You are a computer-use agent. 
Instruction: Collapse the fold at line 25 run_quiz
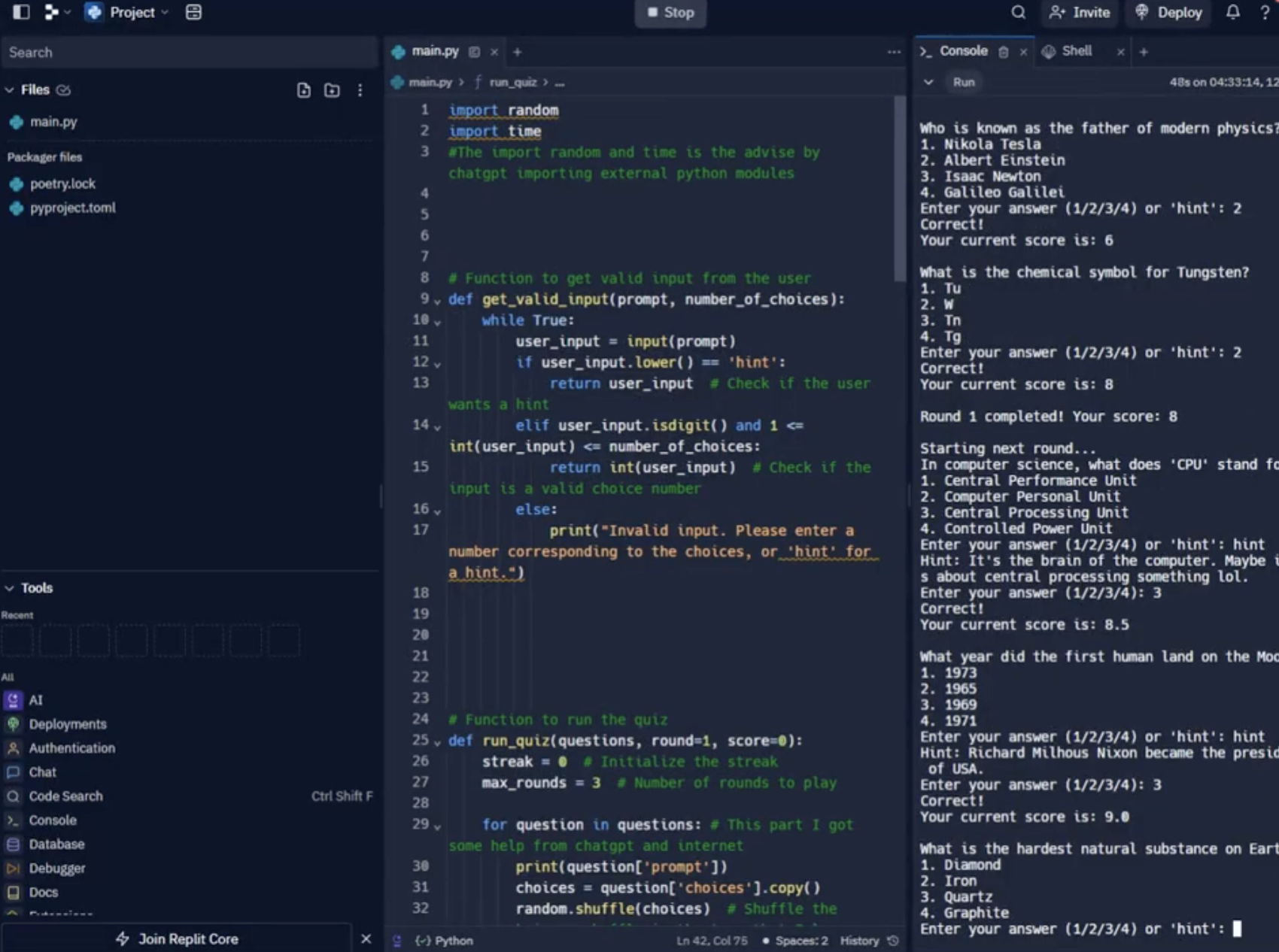pos(436,741)
